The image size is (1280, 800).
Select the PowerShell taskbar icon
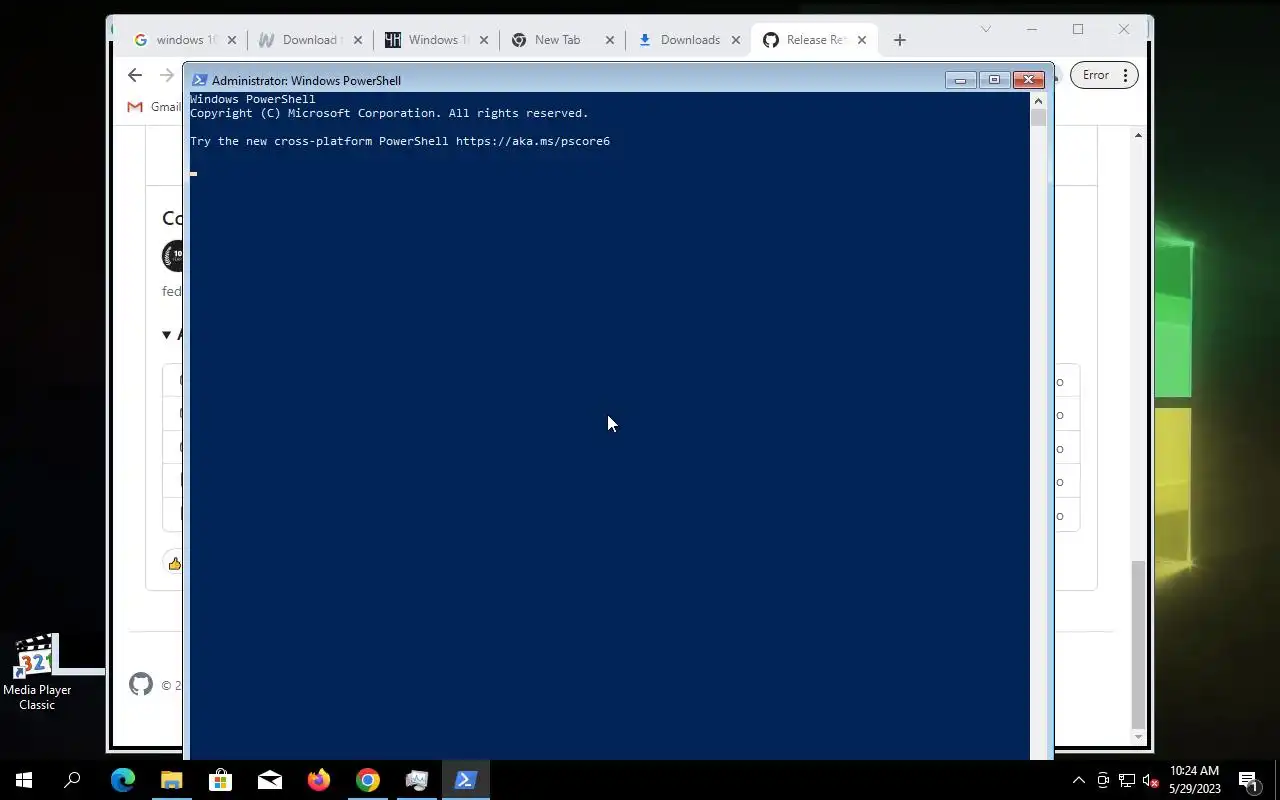pos(465,780)
